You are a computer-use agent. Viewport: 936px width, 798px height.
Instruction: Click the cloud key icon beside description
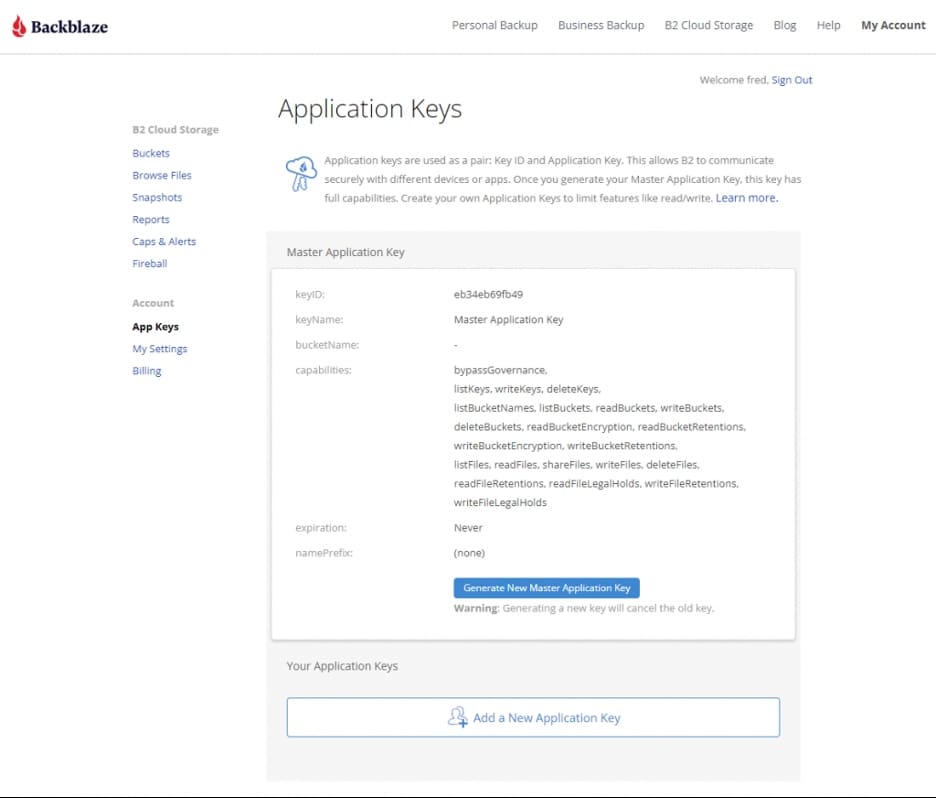coord(301,173)
